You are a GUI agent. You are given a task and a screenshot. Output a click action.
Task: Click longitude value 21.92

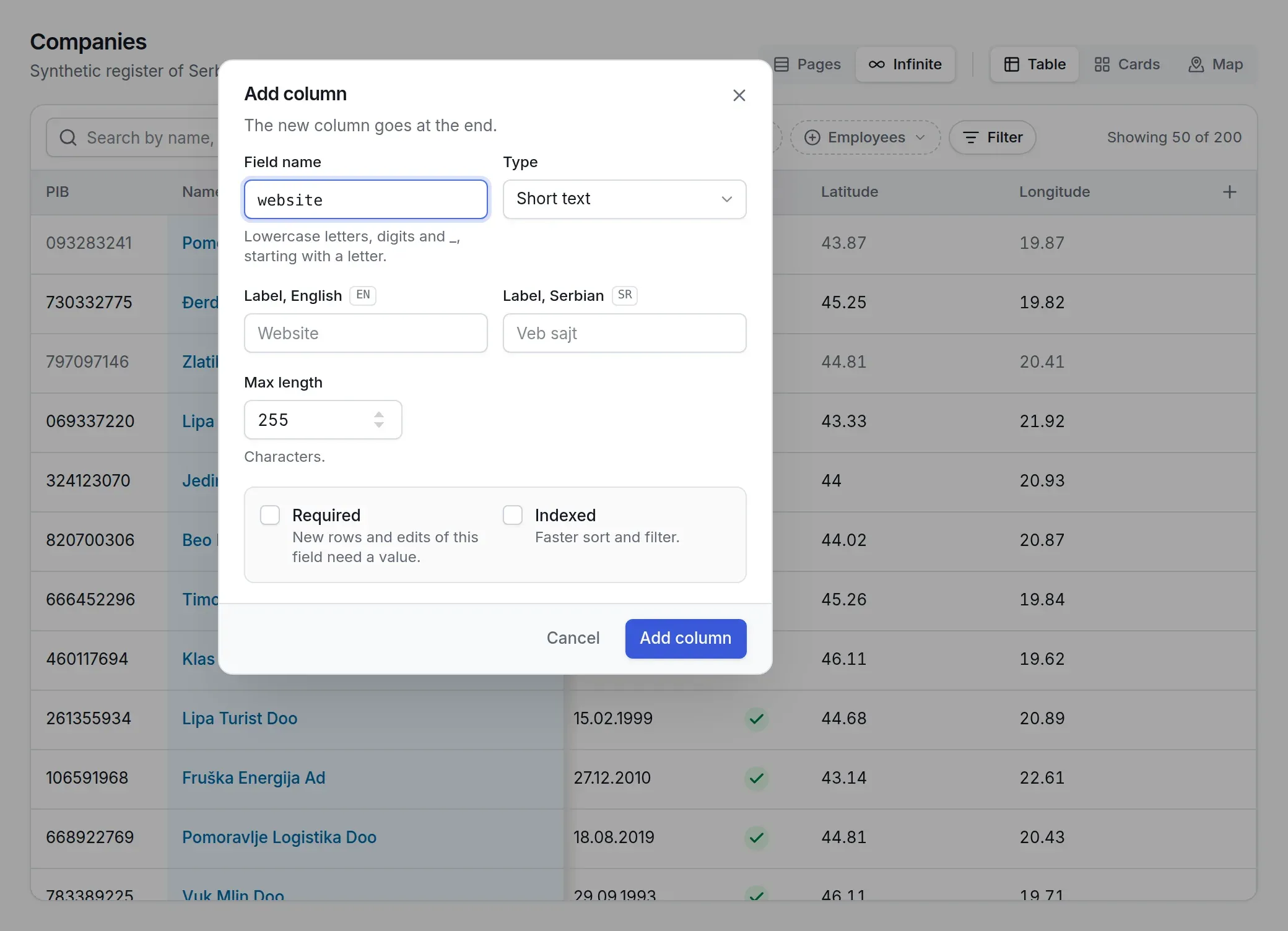[1042, 422]
